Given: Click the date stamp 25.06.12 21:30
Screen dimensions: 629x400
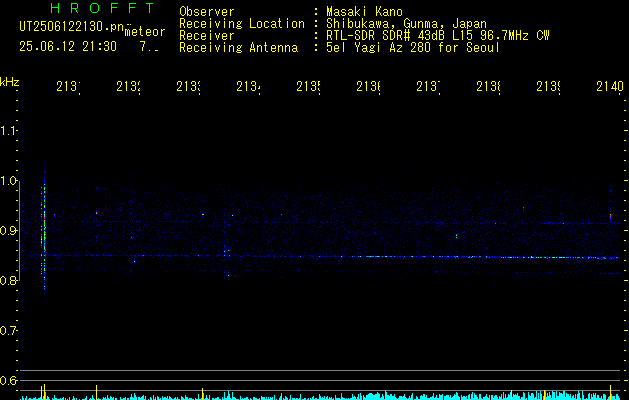Looking at the screenshot, I should click(x=68, y=47).
